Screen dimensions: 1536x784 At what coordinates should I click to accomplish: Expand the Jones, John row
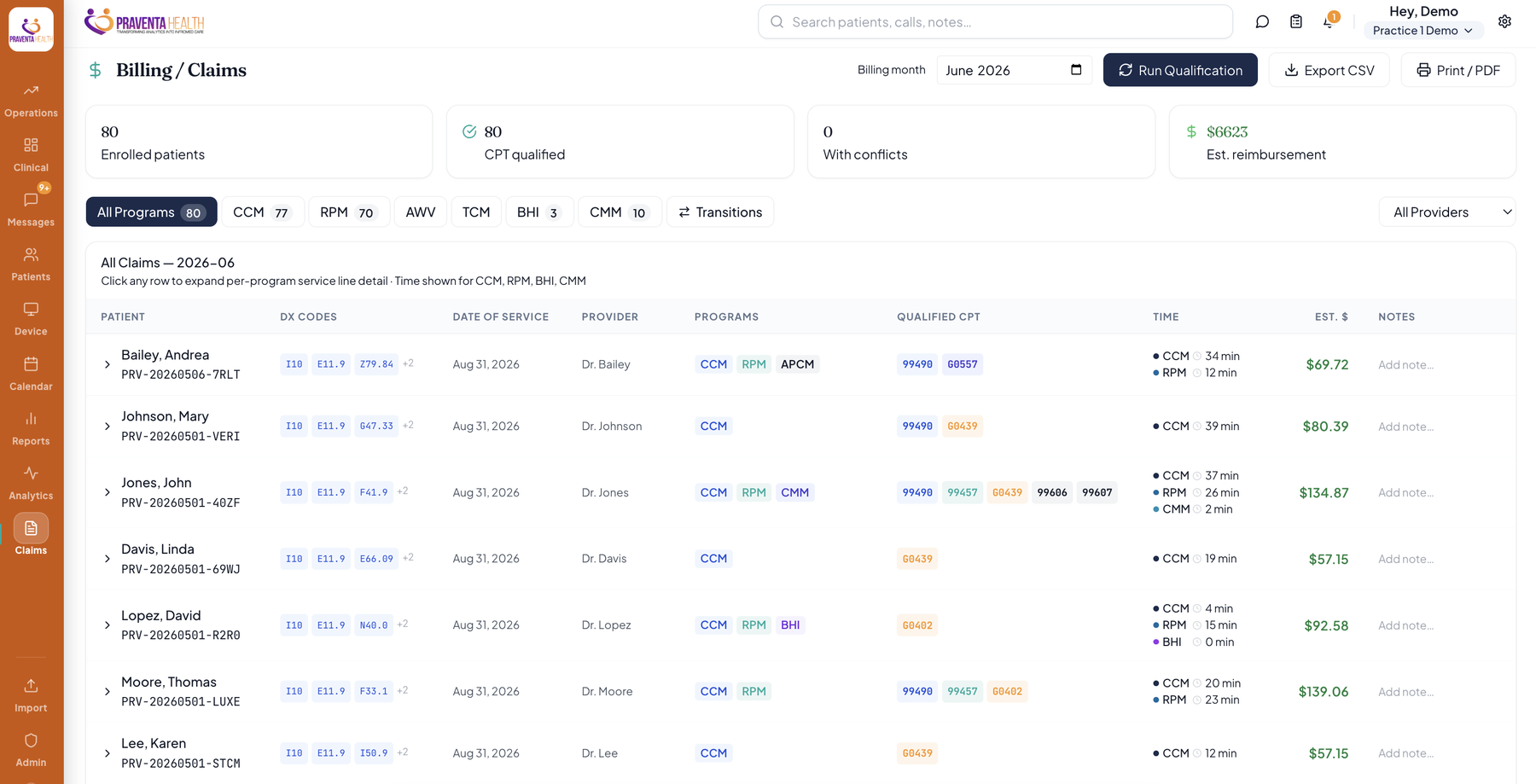(x=108, y=492)
